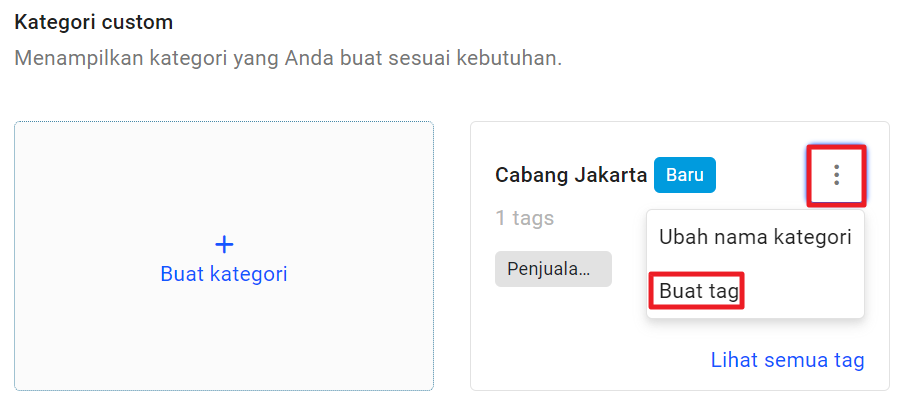Screen dimensions: 908x415
Task: Click the word Jakarta in the card title
Action: [610, 175]
